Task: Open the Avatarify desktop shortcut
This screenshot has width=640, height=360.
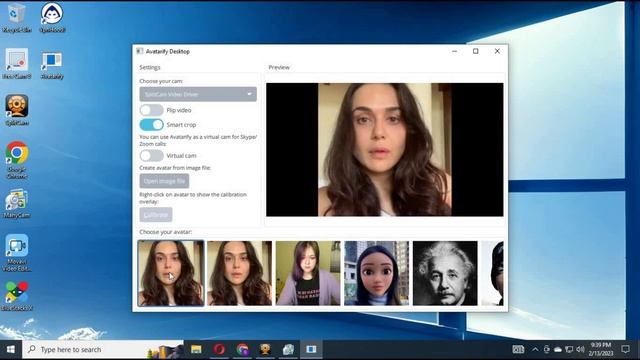Action: [x=52, y=64]
